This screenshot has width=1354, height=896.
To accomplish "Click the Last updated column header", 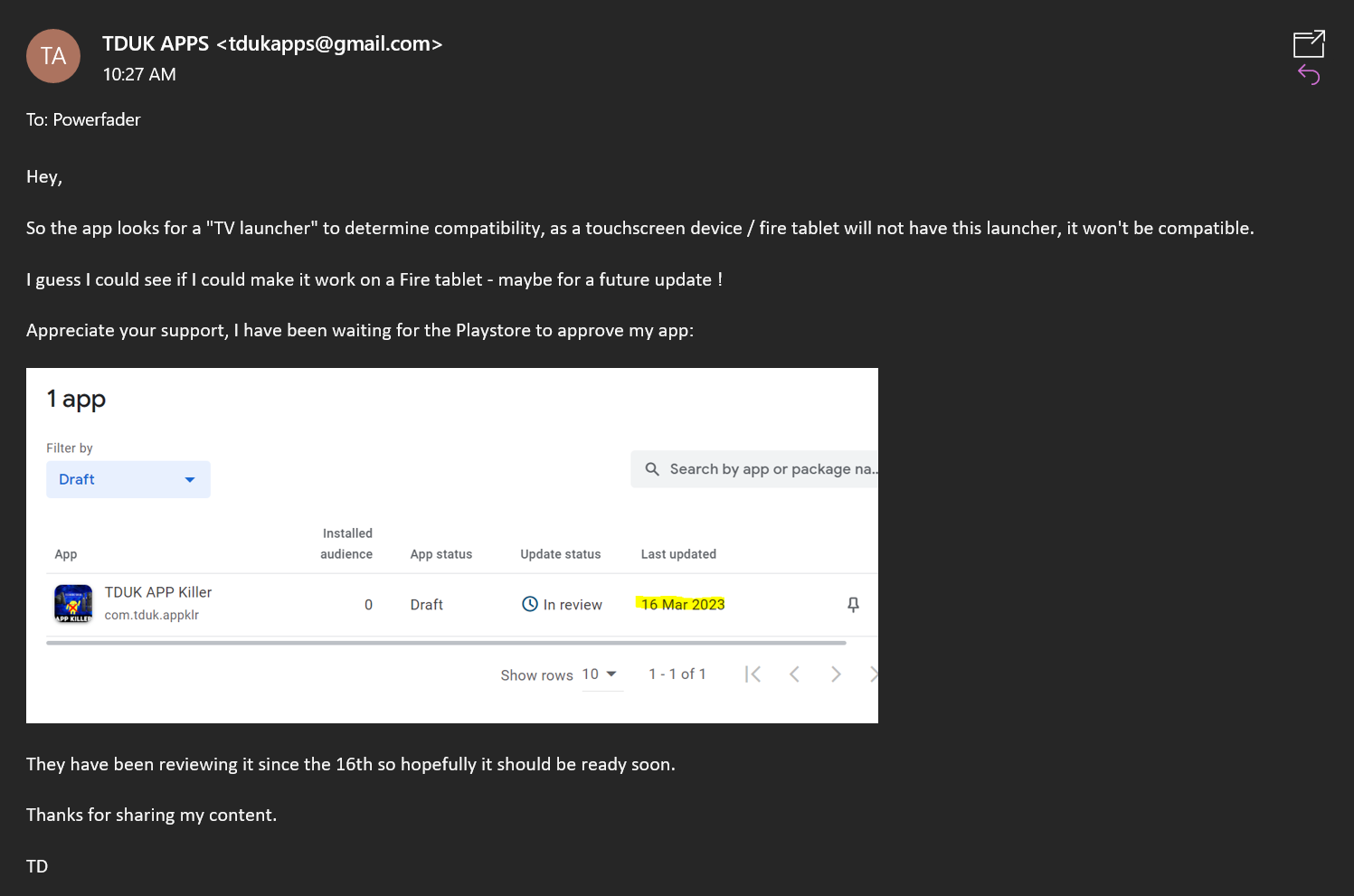I will tap(678, 554).
